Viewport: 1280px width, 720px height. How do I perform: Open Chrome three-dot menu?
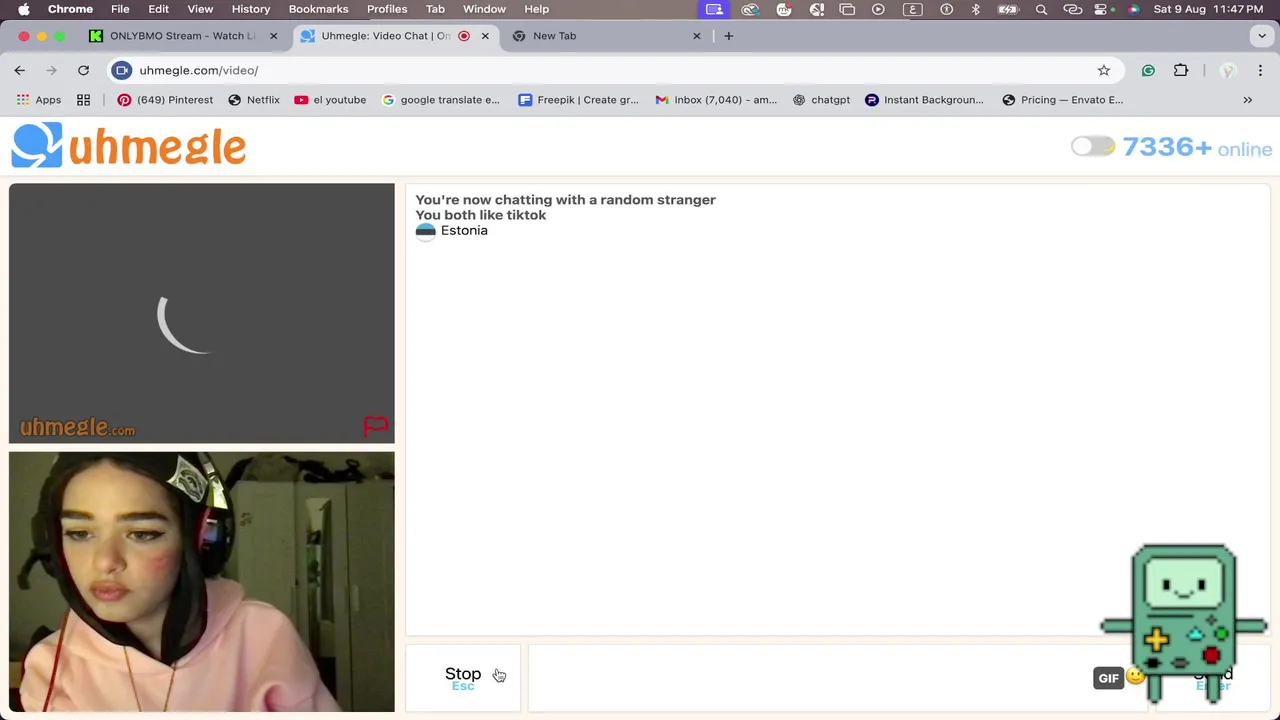(1260, 70)
